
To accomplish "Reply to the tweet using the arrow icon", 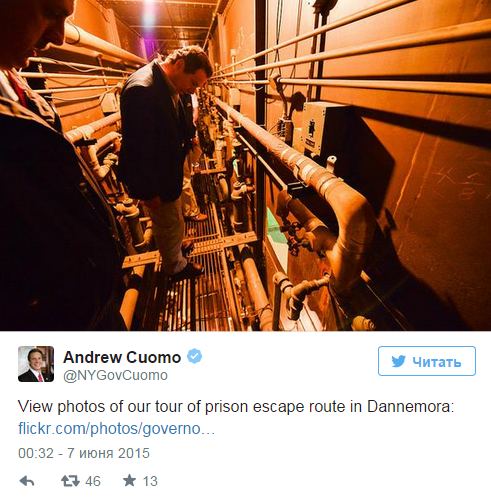I will coord(27,481).
